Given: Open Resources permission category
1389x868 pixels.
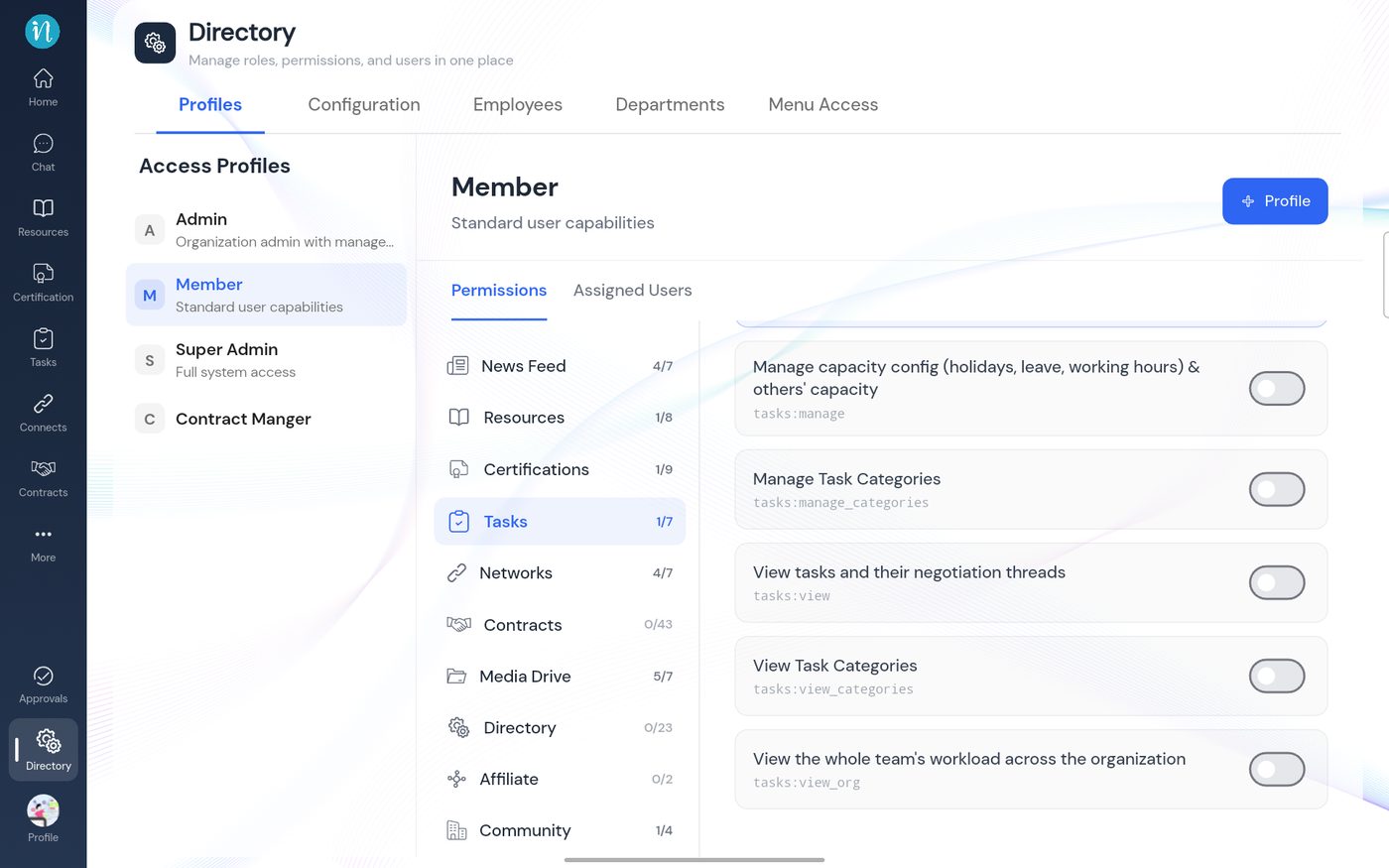Looking at the screenshot, I should tap(560, 418).
